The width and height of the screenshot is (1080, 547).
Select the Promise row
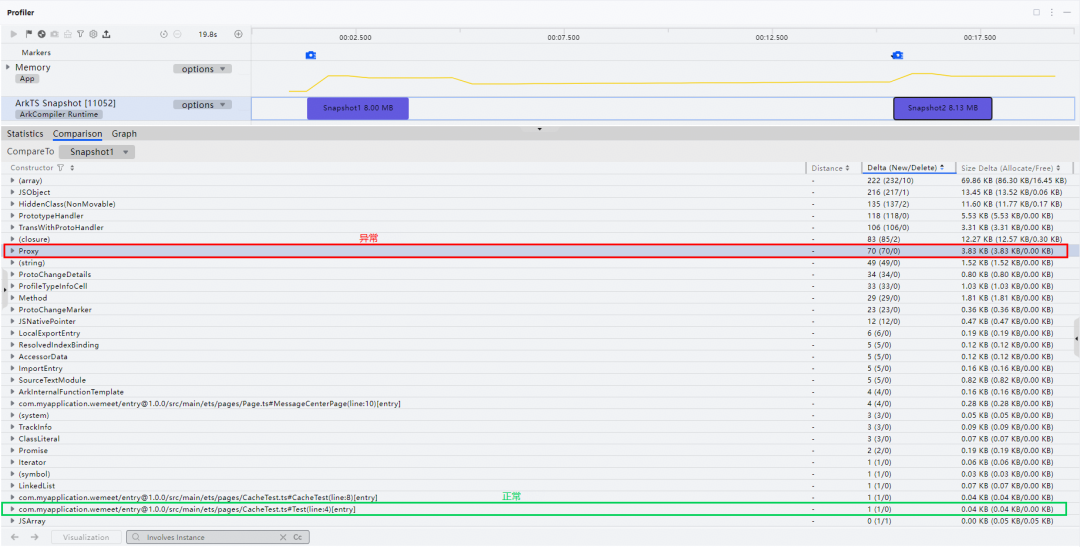[539, 451]
